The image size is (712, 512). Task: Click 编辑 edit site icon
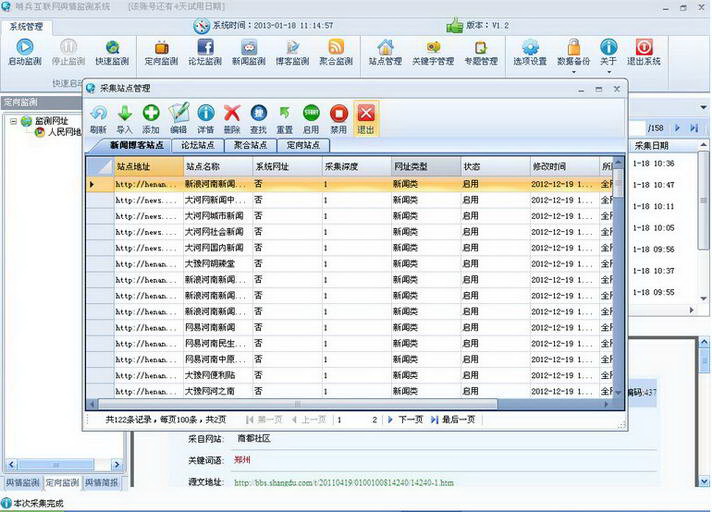pos(178,119)
